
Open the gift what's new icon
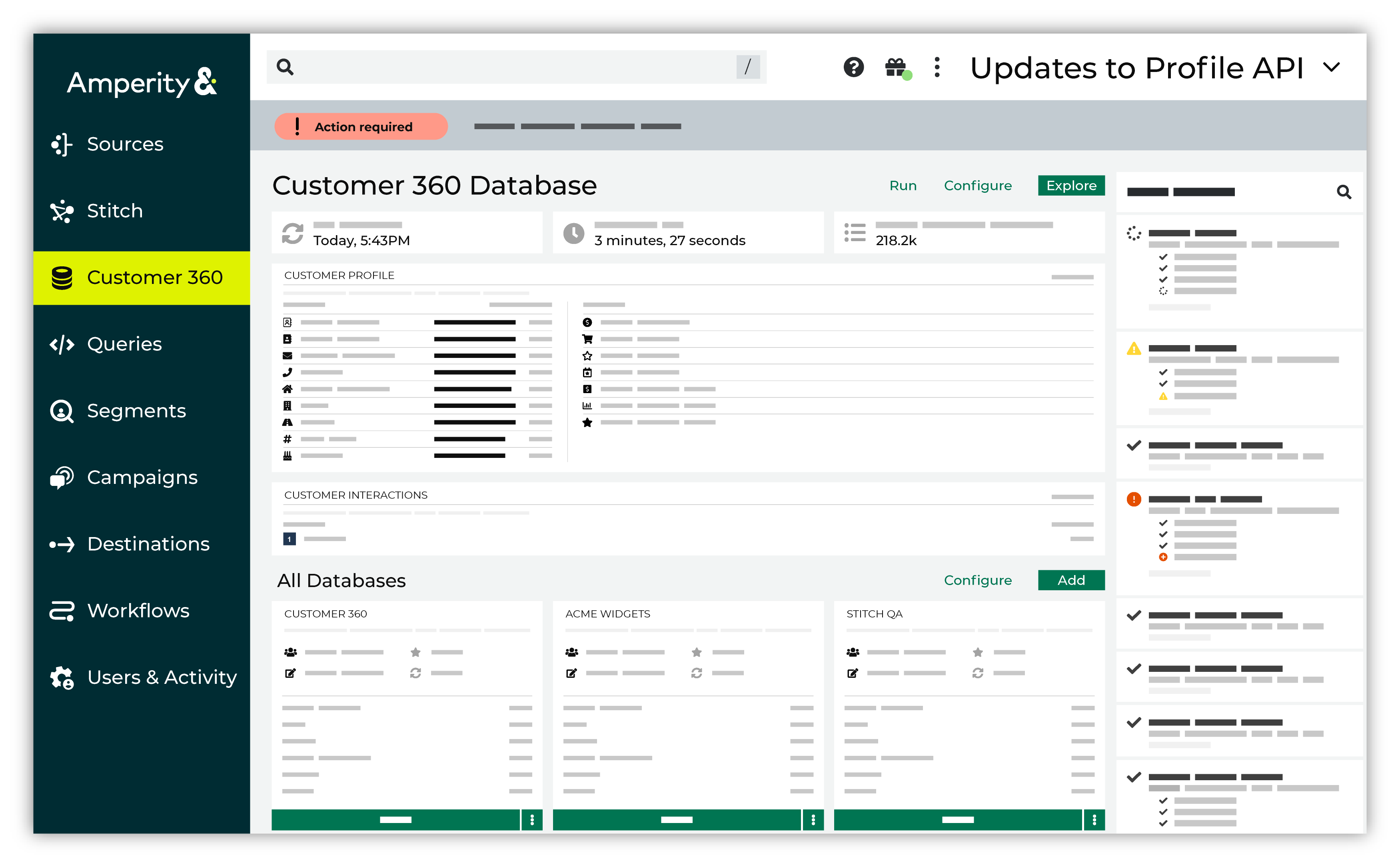897,68
